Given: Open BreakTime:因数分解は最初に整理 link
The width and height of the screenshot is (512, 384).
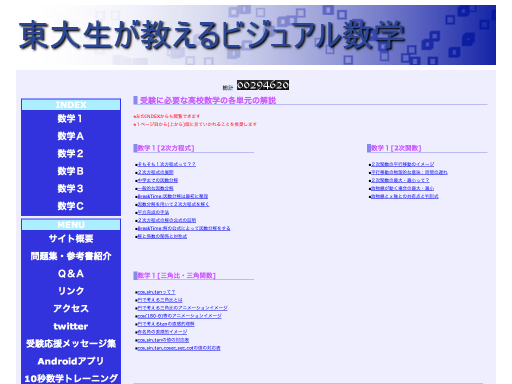Looking at the screenshot, I should pyautogui.click(x=173, y=196).
